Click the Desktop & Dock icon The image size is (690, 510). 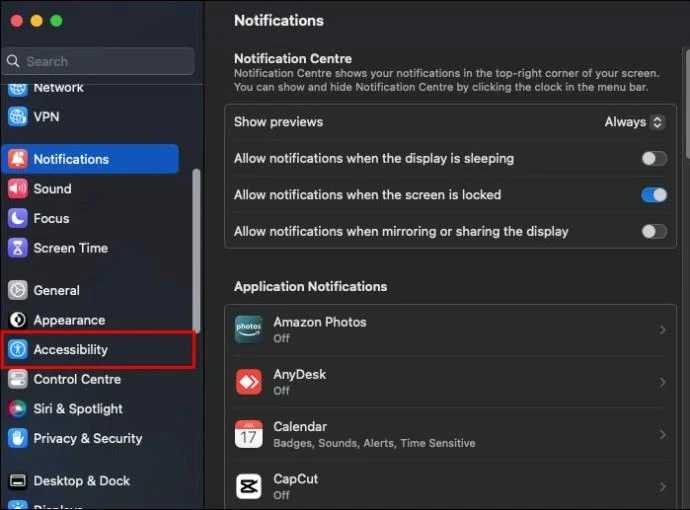point(18,481)
